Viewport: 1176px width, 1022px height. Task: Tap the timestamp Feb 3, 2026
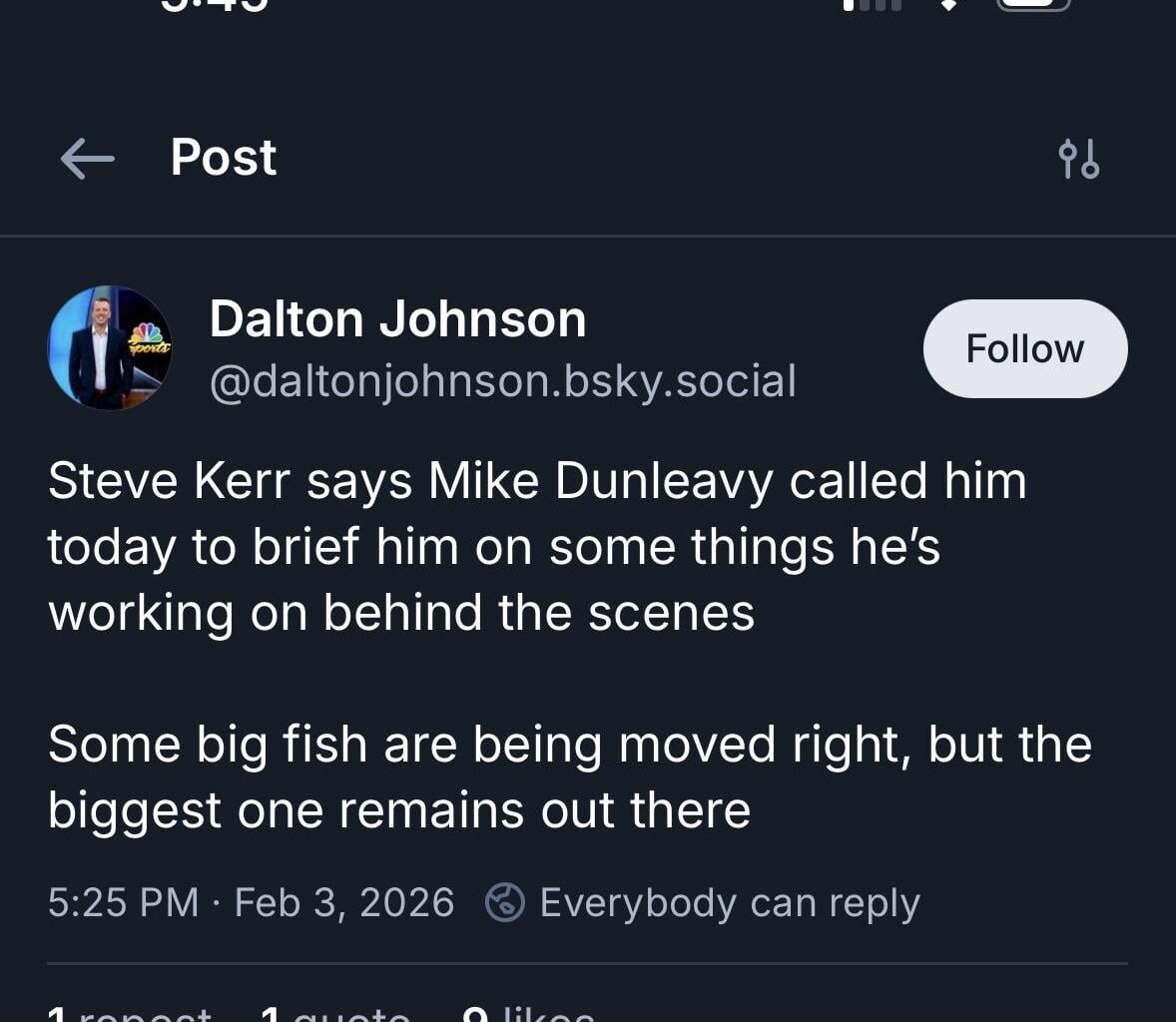tap(344, 901)
